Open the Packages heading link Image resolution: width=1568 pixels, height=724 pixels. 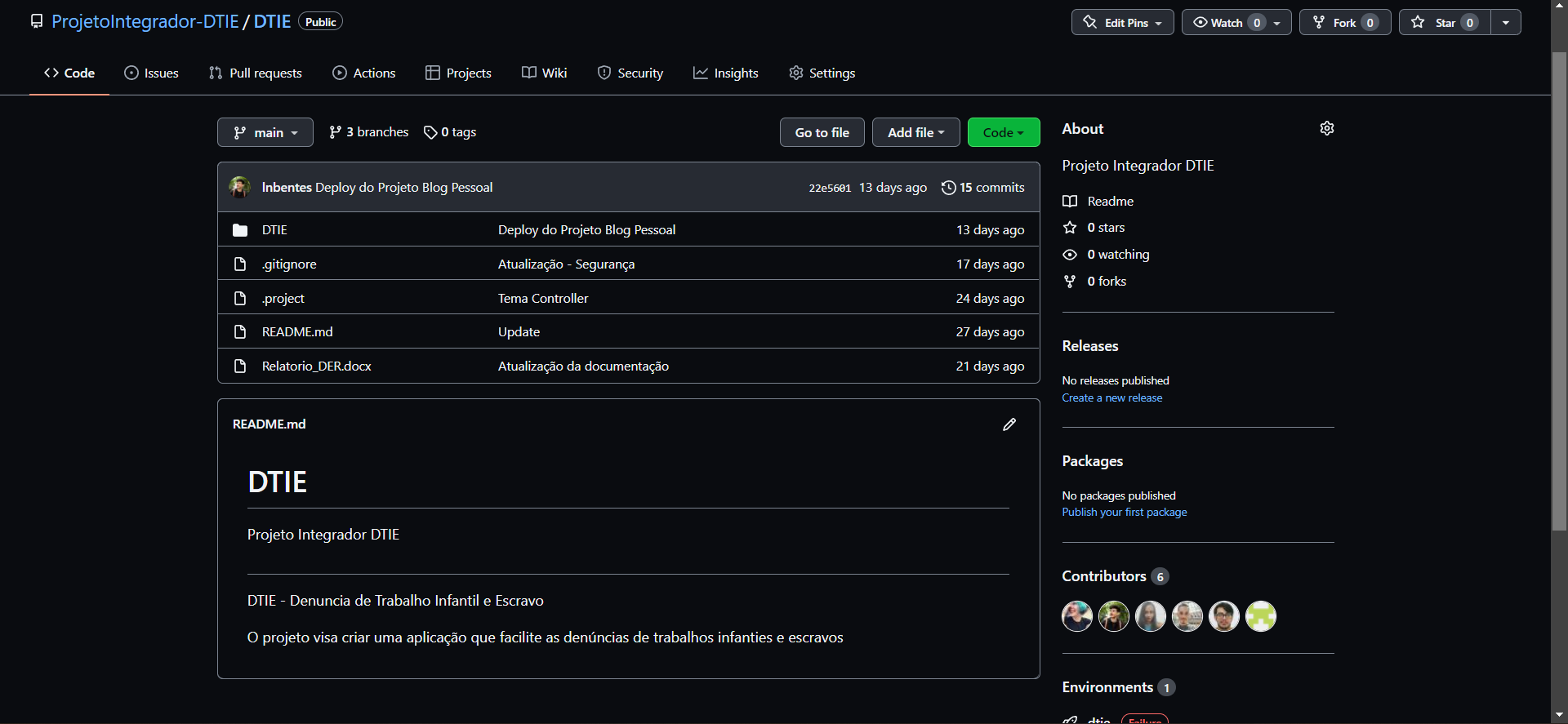pos(1093,461)
